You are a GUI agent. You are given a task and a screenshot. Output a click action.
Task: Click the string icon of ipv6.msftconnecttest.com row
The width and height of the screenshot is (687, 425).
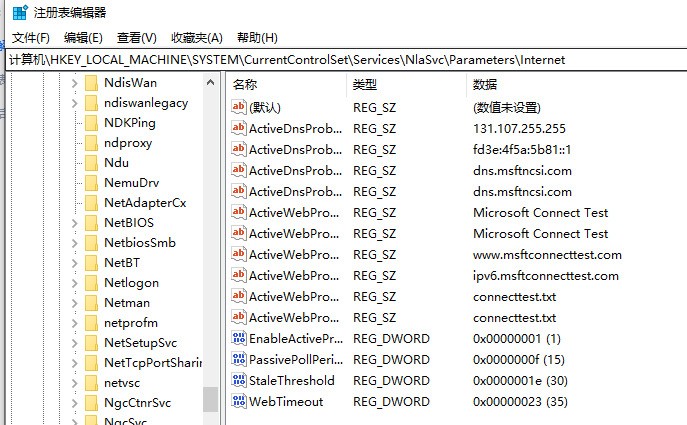(239, 275)
